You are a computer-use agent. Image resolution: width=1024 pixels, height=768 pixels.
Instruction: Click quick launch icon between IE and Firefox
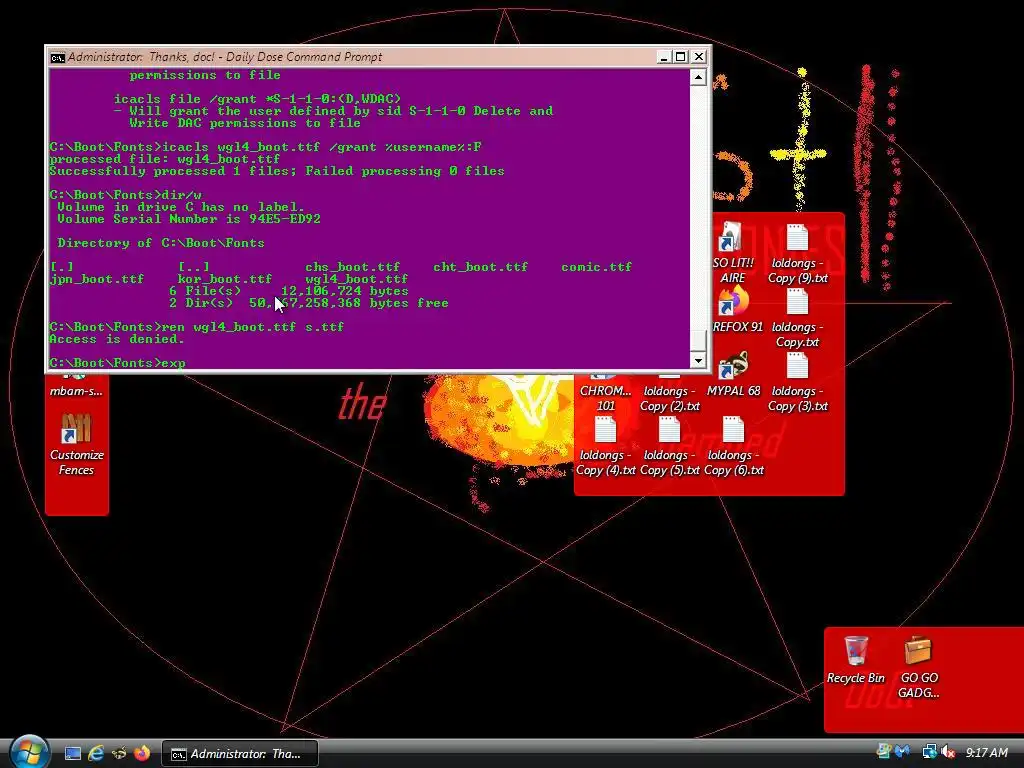tap(119, 754)
